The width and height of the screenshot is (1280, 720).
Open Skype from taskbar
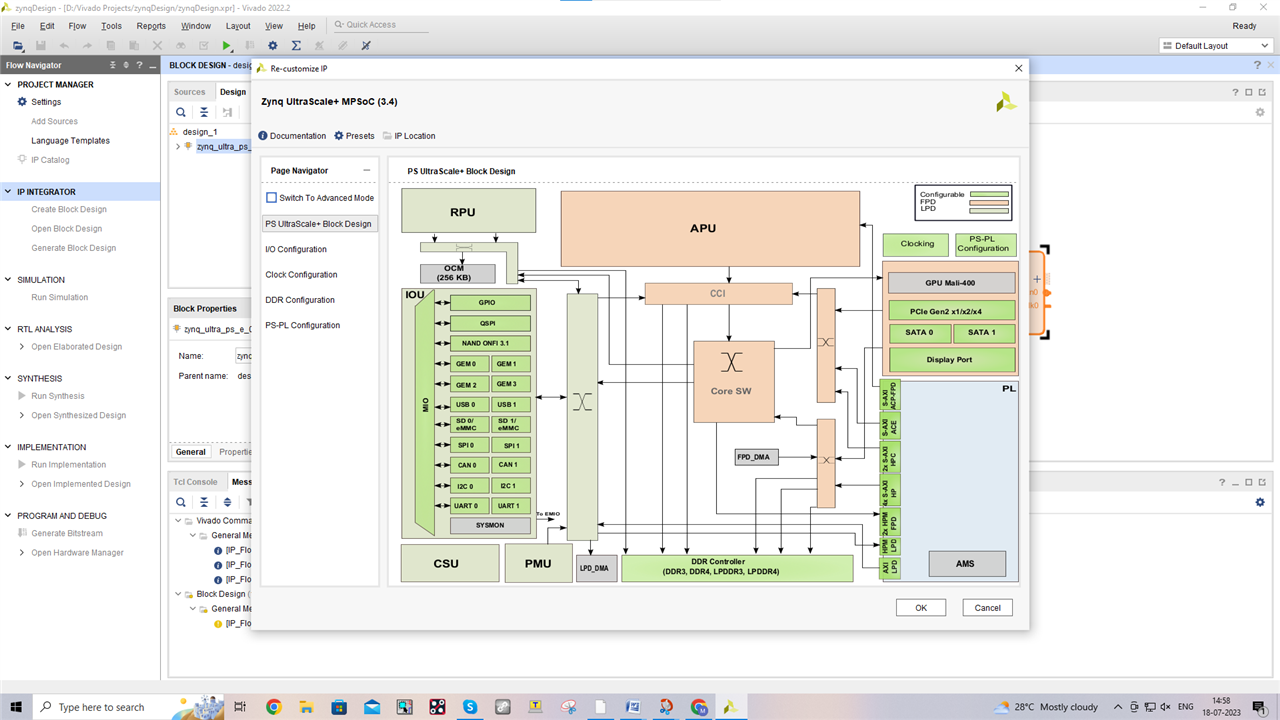[470, 707]
